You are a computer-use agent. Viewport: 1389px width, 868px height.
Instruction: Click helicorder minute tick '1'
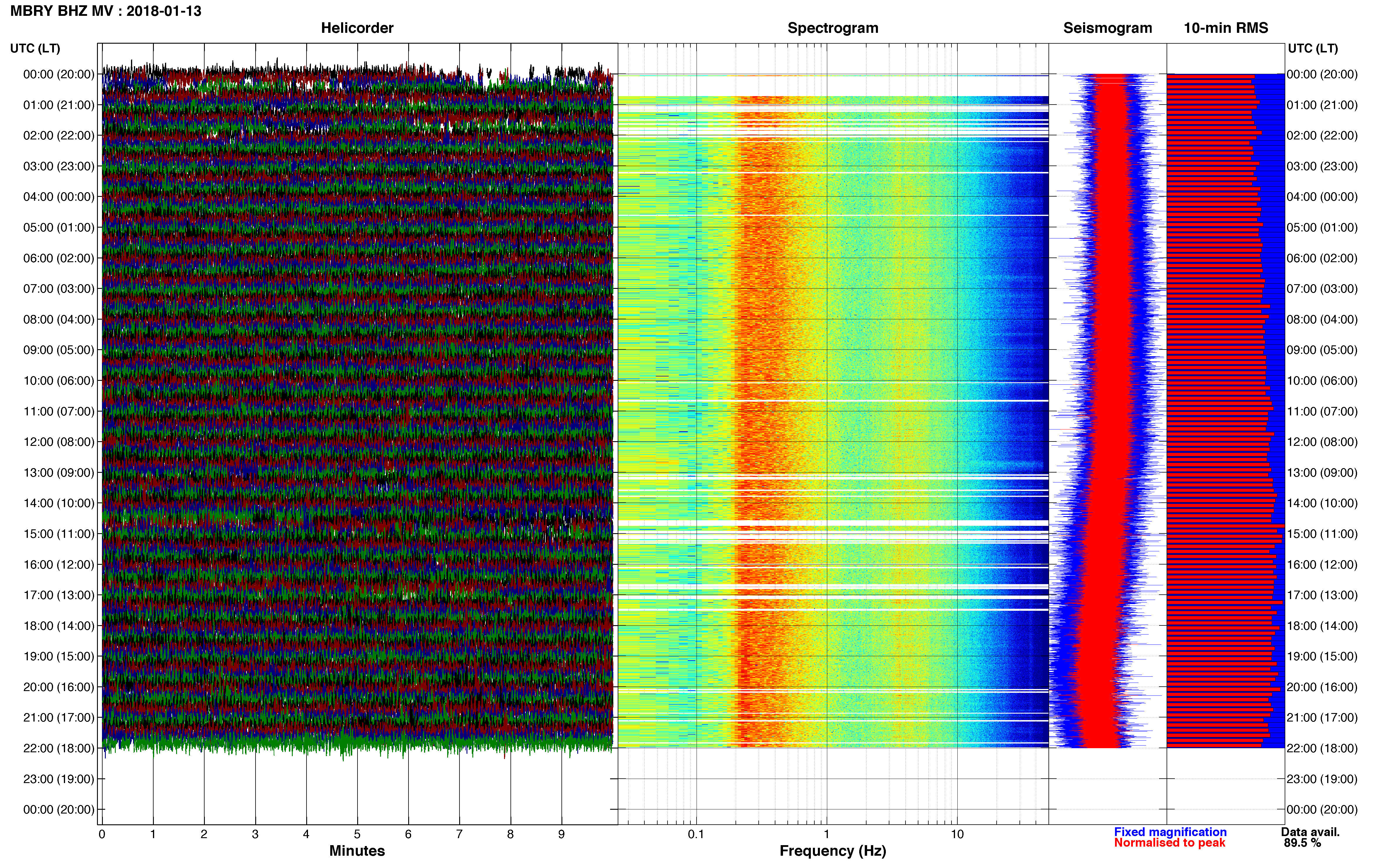pyautogui.click(x=153, y=834)
